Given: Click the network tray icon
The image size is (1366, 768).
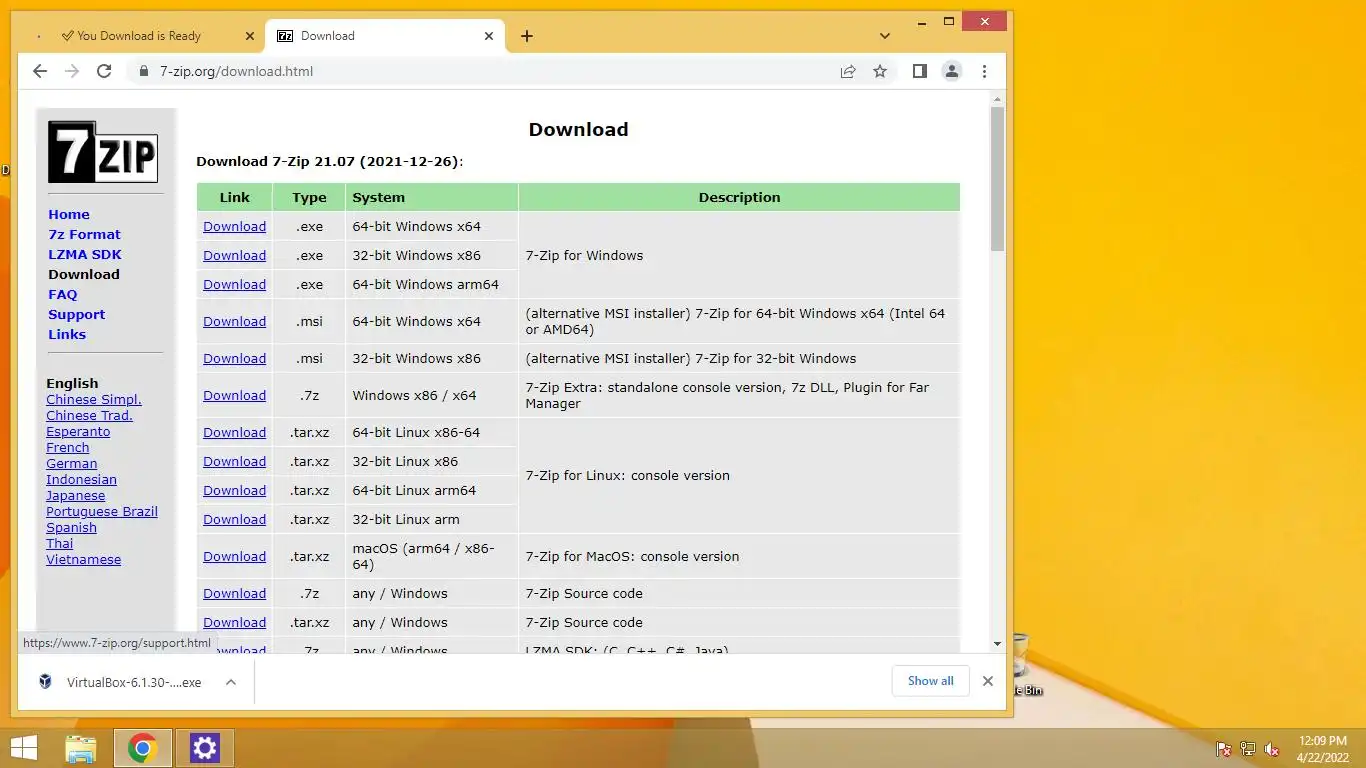Looking at the screenshot, I should coord(1248,748).
